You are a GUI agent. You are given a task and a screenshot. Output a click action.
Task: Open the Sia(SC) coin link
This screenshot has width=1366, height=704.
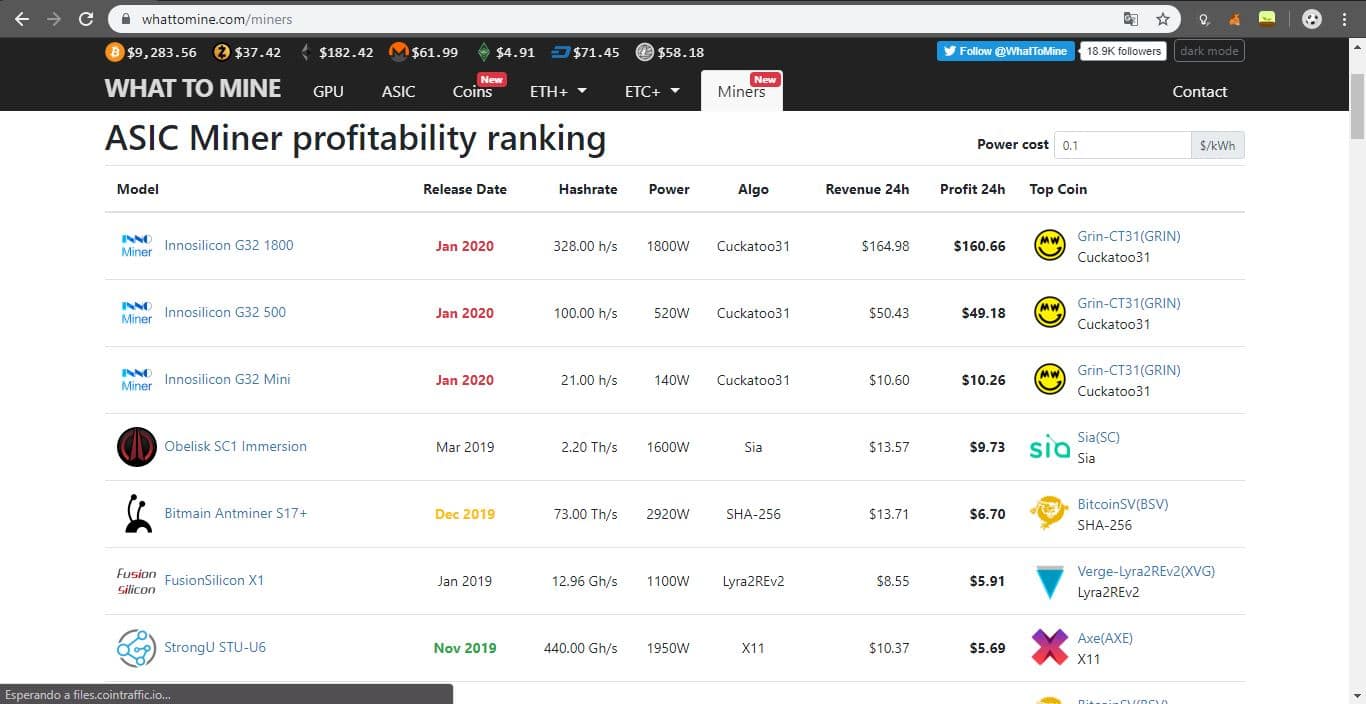pyautogui.click(x=1099, y=437)
